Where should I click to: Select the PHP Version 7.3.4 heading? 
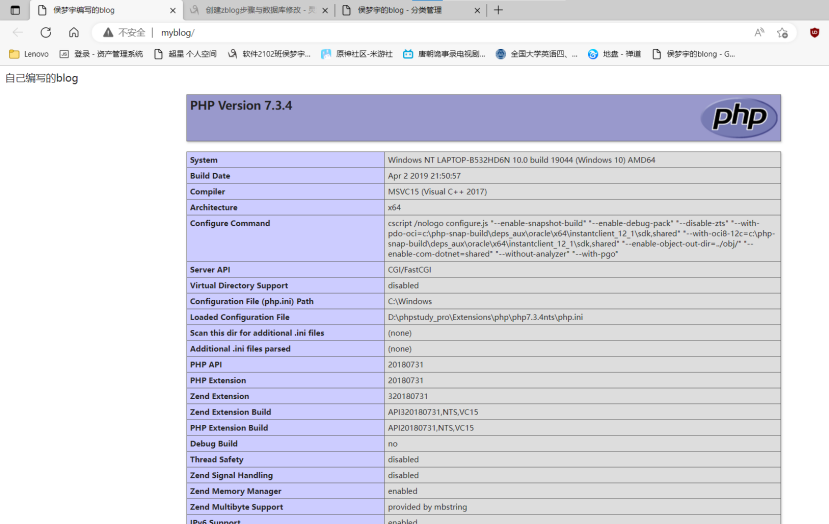click(x=241, y=106)
